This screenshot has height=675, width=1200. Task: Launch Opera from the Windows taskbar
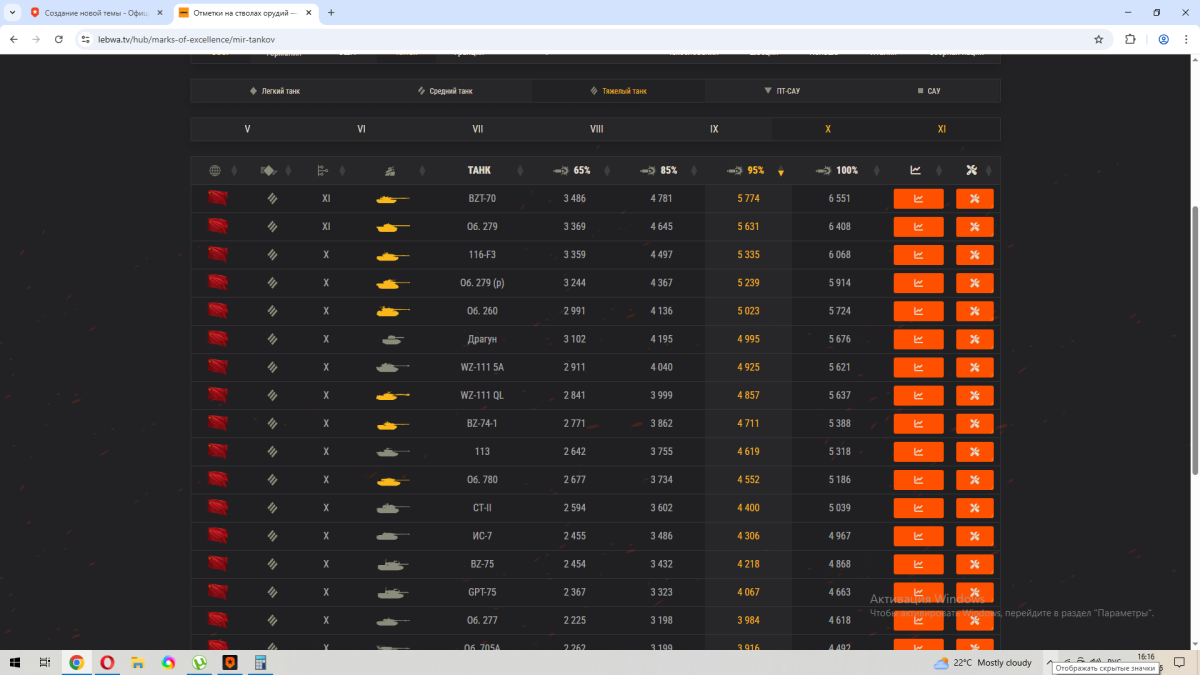click(x=107, y=662)
